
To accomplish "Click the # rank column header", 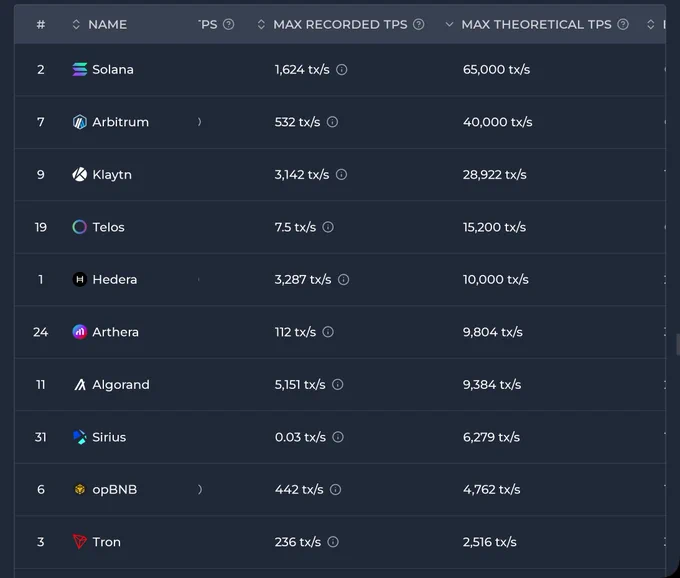I will (x=41, y=24).
